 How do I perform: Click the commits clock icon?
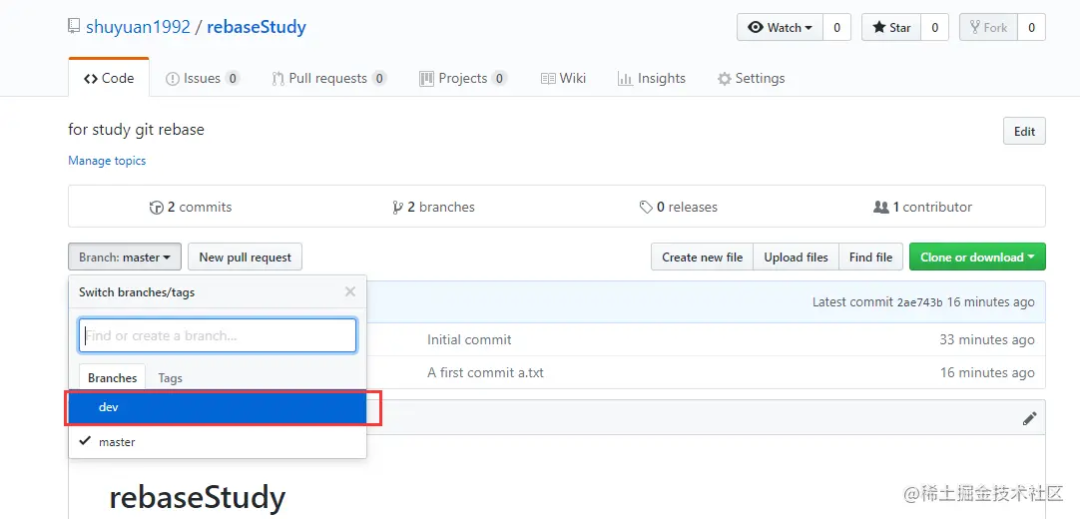[156, 207]
